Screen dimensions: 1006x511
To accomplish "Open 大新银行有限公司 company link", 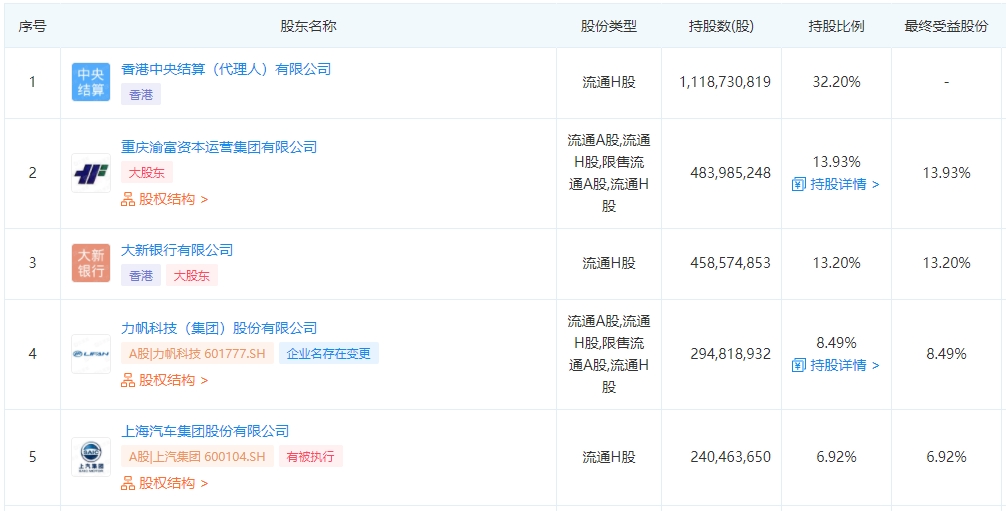I will [177, 250].
